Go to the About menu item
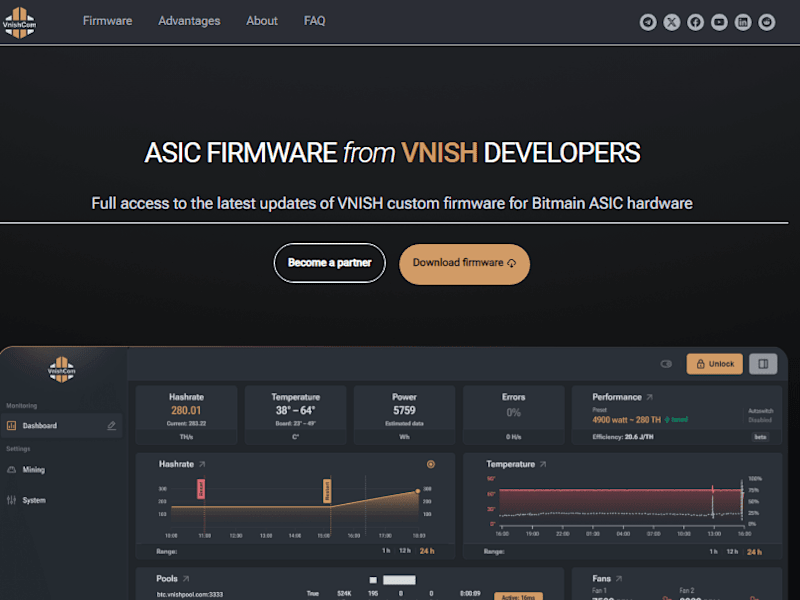The height and width of the screenshot is (600, 800). pos(262,21)
